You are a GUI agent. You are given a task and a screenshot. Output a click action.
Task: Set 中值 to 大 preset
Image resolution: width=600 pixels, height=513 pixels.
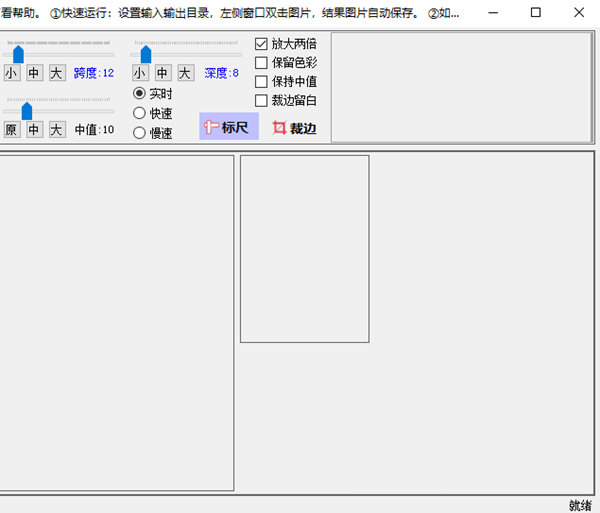click(x=56, y=130)
